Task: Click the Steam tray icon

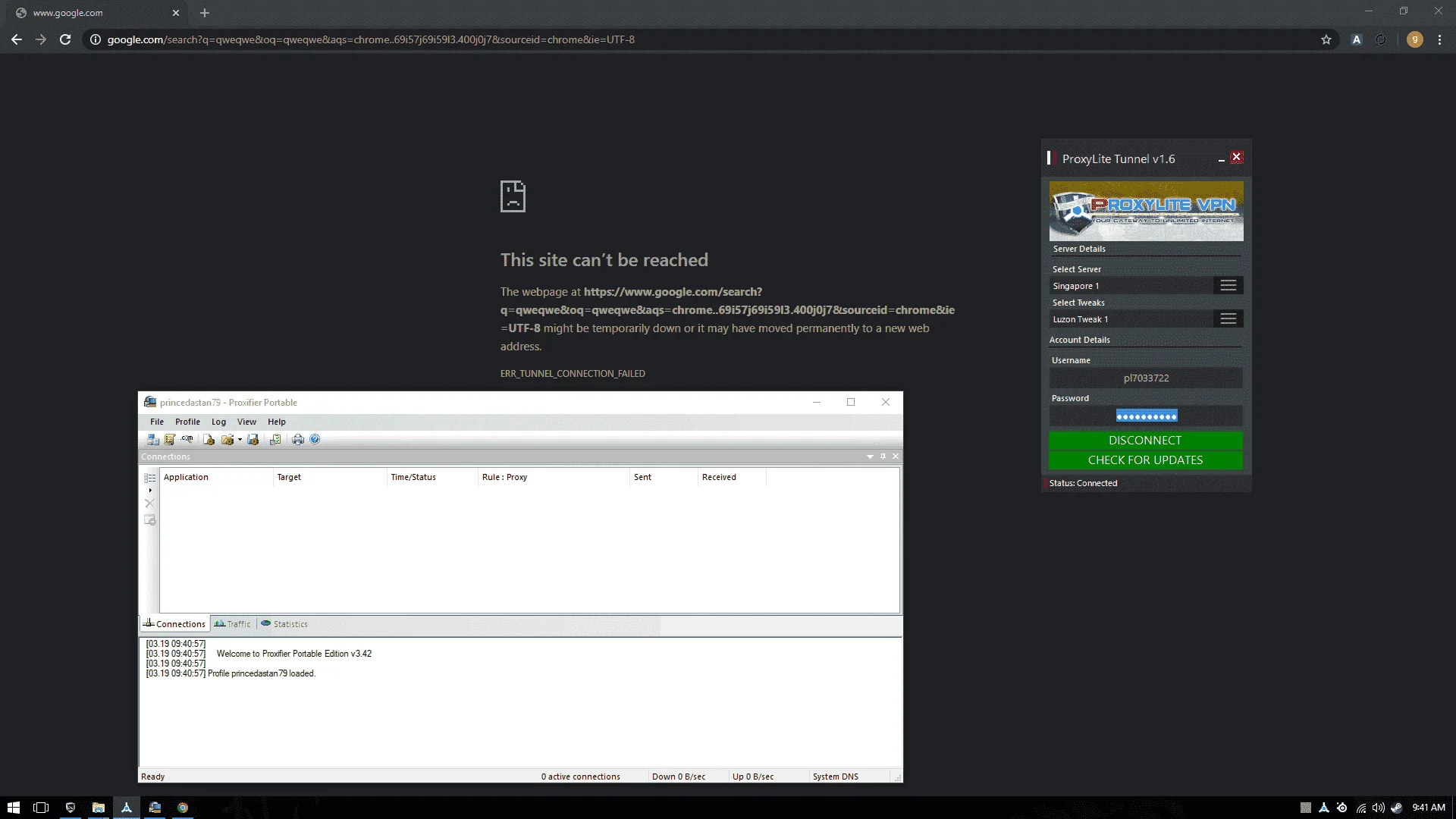Action: point(1396,808)
